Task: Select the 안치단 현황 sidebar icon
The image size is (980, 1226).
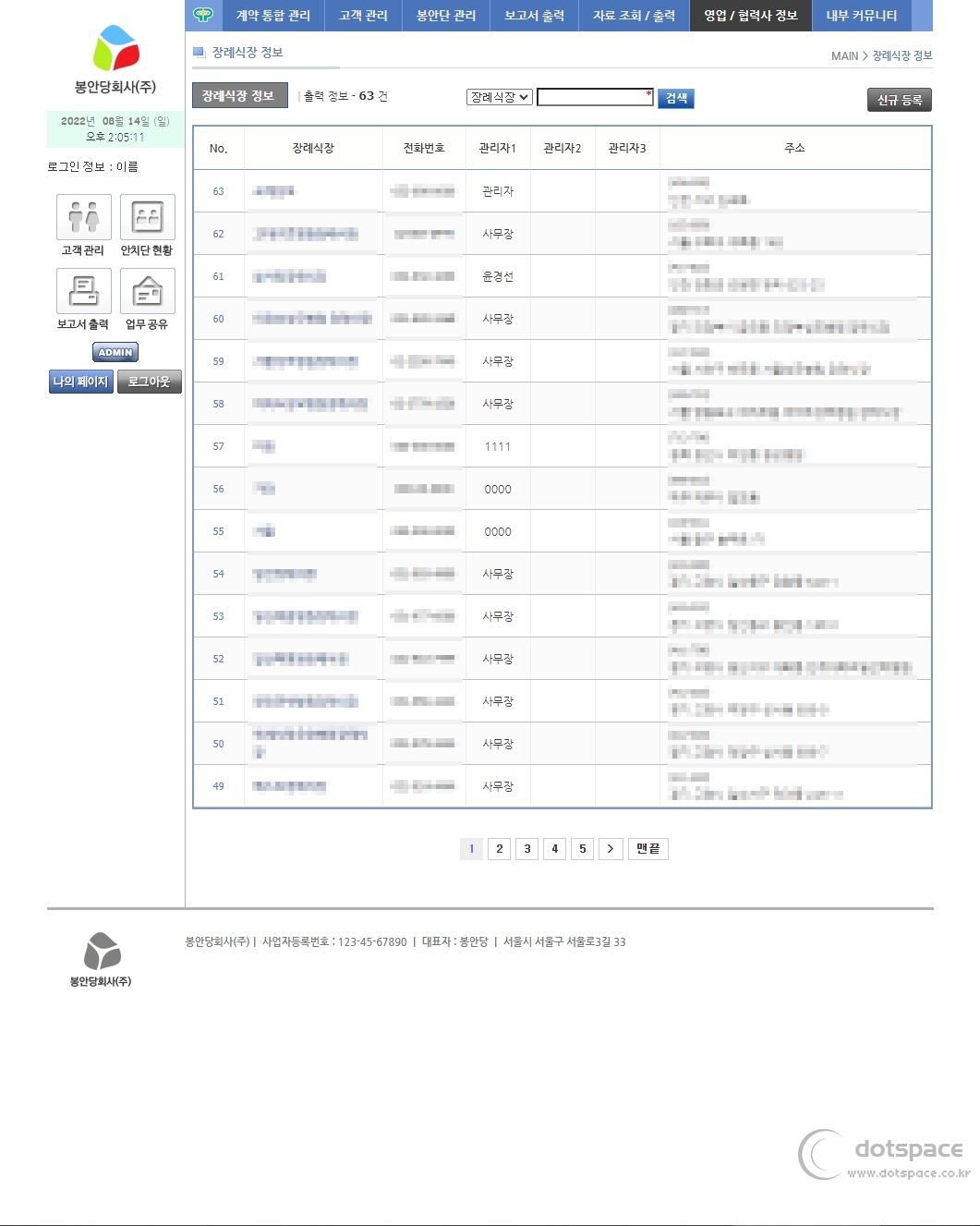Action: 146,218
